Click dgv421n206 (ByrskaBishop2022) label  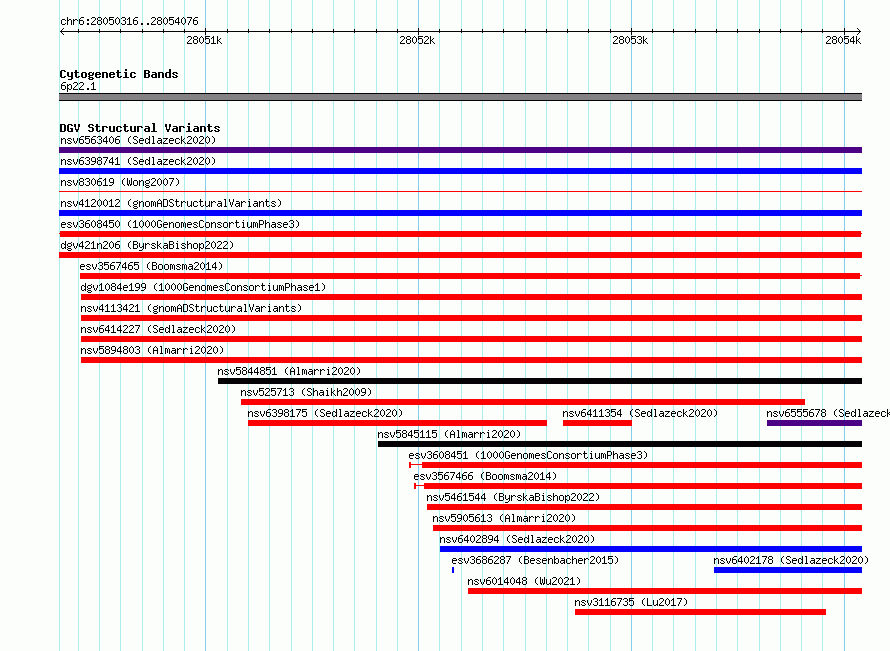coord(147,245)
